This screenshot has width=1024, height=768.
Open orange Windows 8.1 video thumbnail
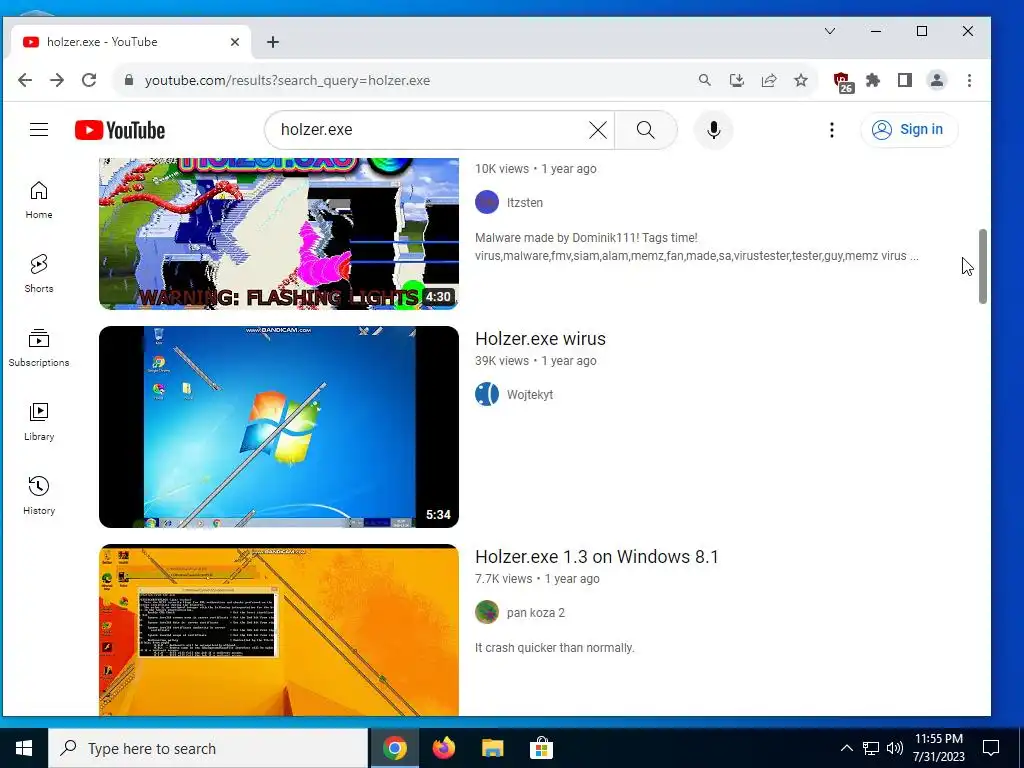279,630
